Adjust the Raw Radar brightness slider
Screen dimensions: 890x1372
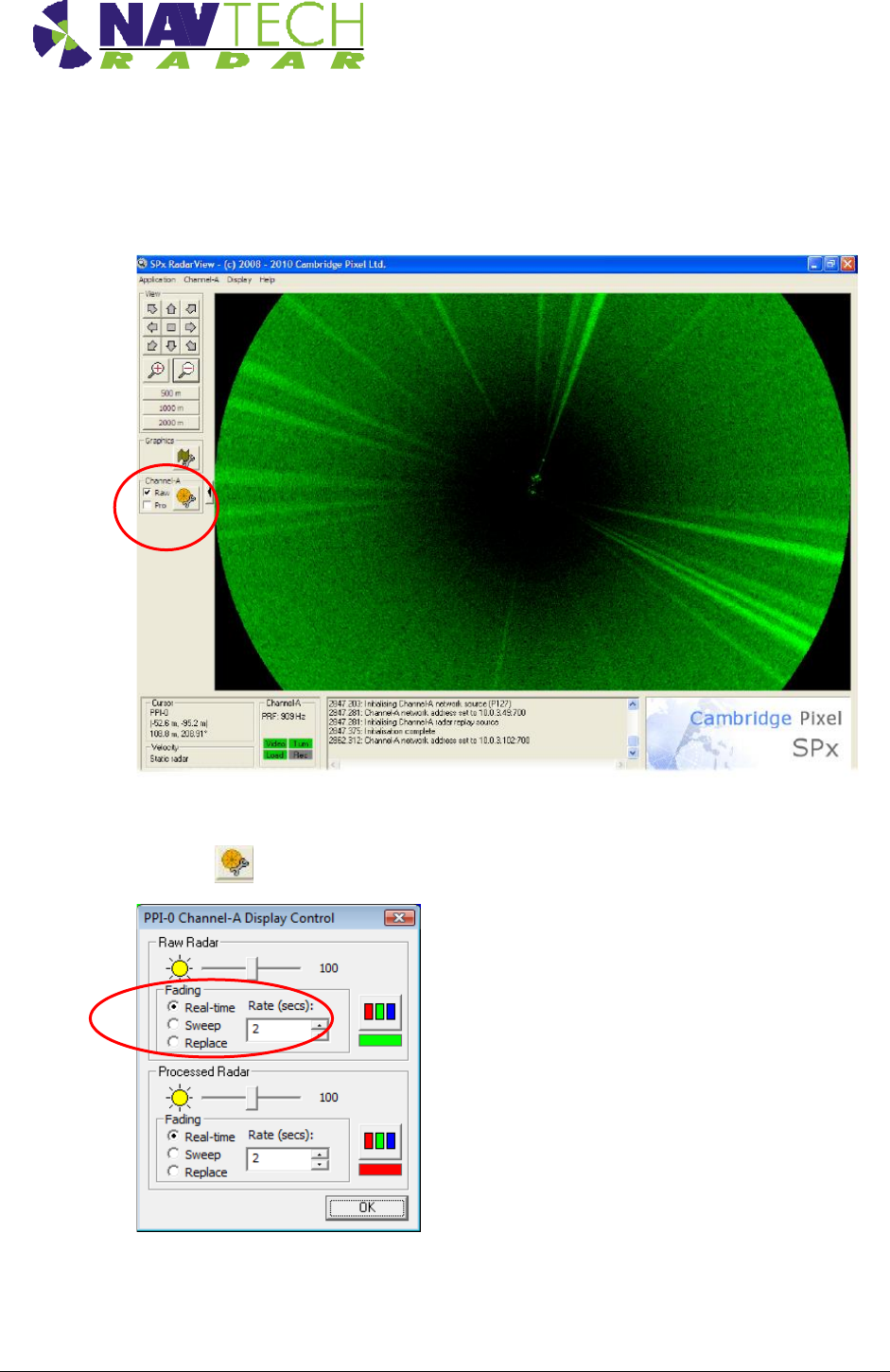(253, 968)
